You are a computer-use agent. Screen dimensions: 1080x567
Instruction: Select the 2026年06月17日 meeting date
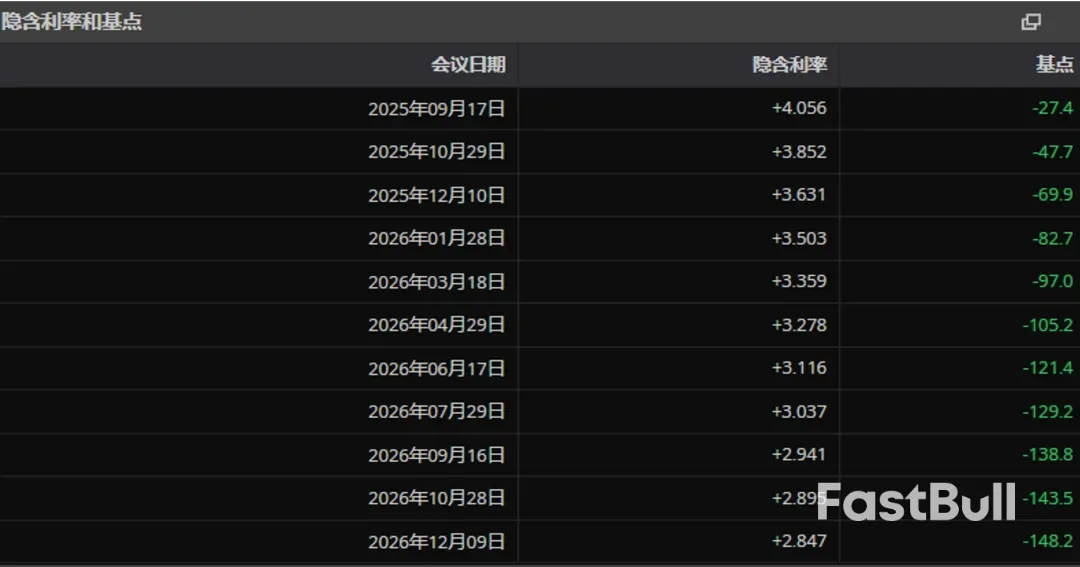[436, 369]
